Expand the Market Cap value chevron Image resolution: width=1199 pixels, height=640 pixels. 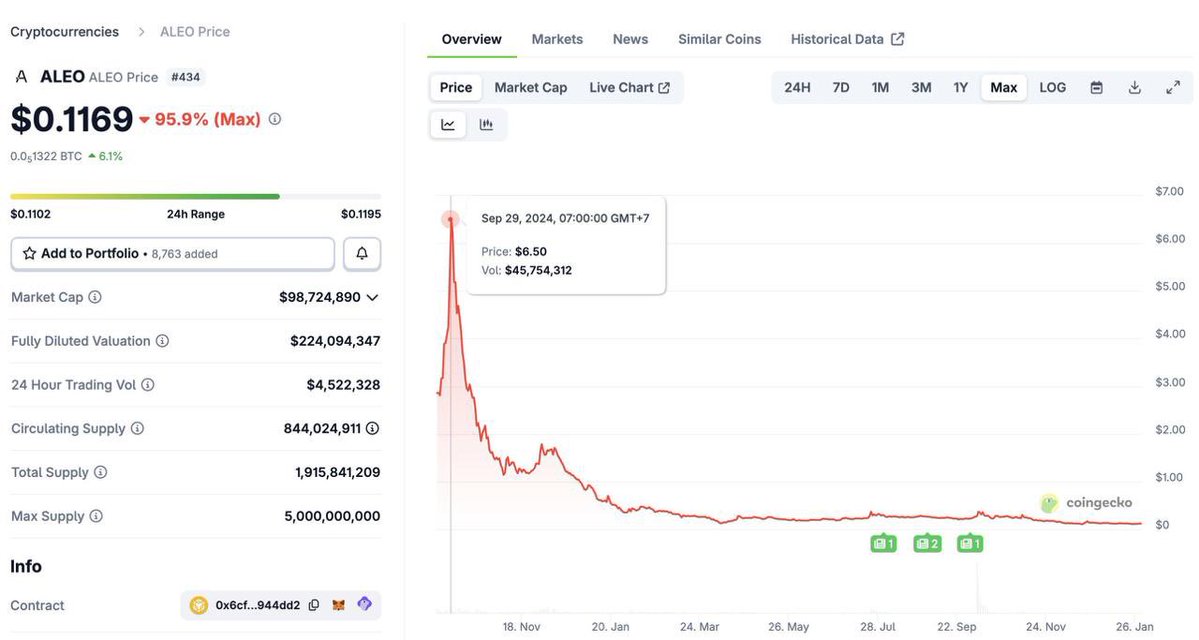pyautogui.click(x=373, y=297)
